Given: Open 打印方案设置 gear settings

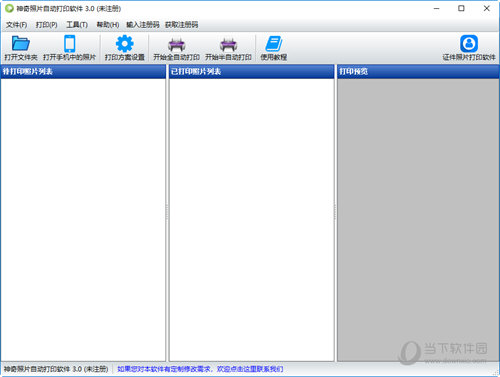Looking at the screenshot, I should click(125, 48).
